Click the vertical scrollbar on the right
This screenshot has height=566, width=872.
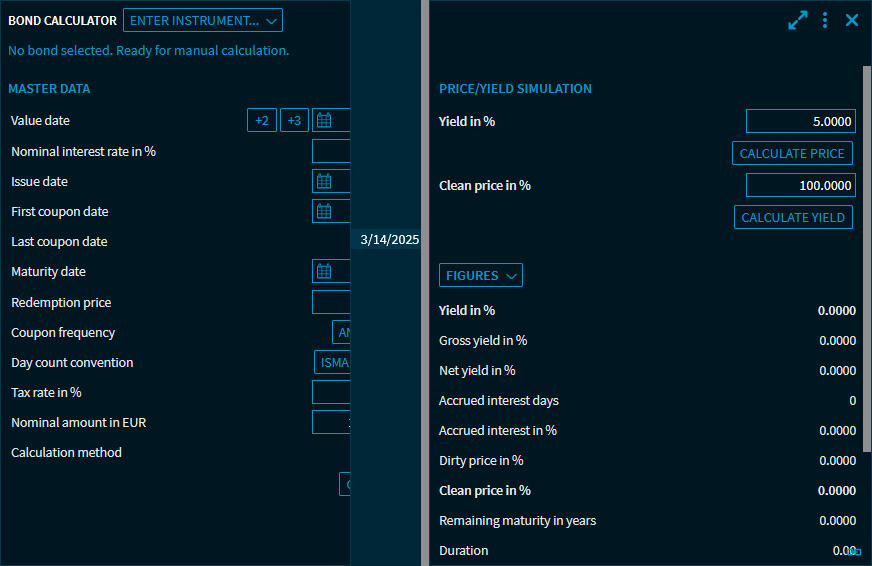click(x=866, y=258)
